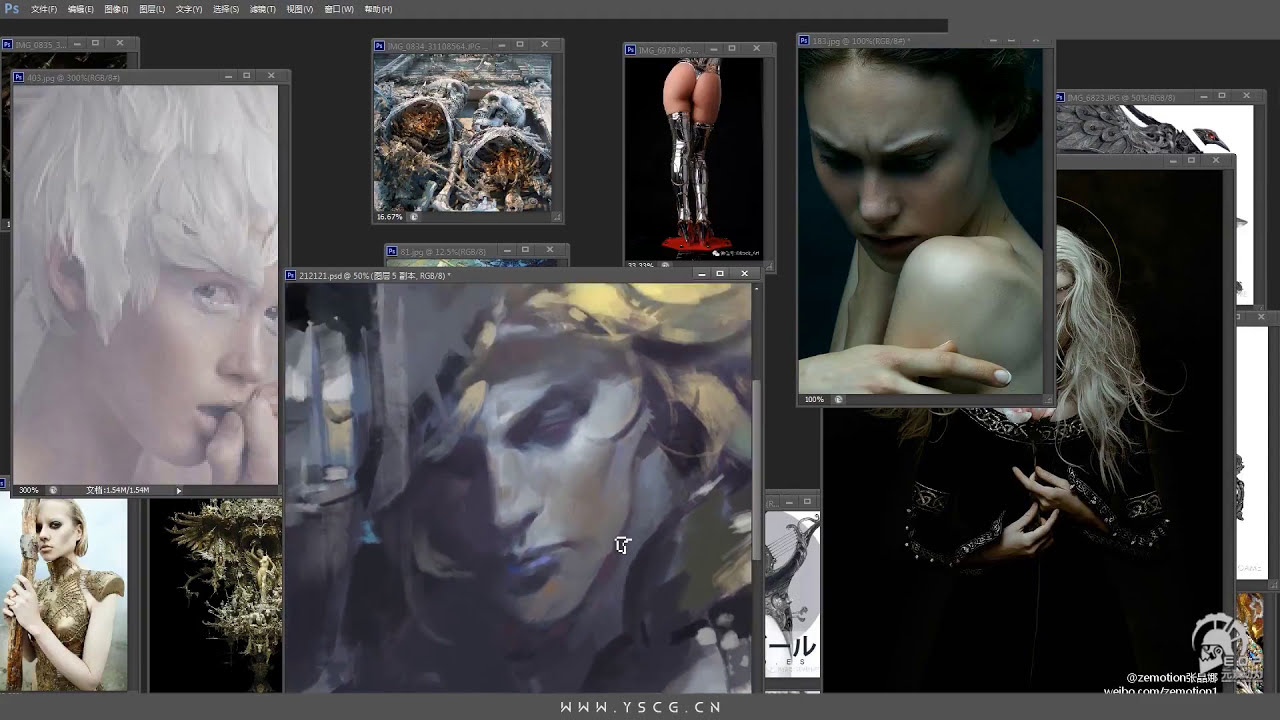Close the 212121.psd document window
1280x720 pixels.
744,273
